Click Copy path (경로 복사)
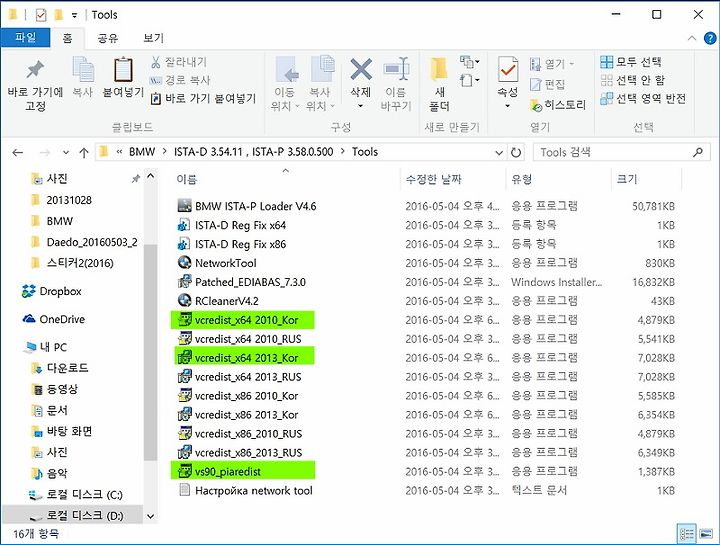This screenshot has width=720, height=545. 180,80
